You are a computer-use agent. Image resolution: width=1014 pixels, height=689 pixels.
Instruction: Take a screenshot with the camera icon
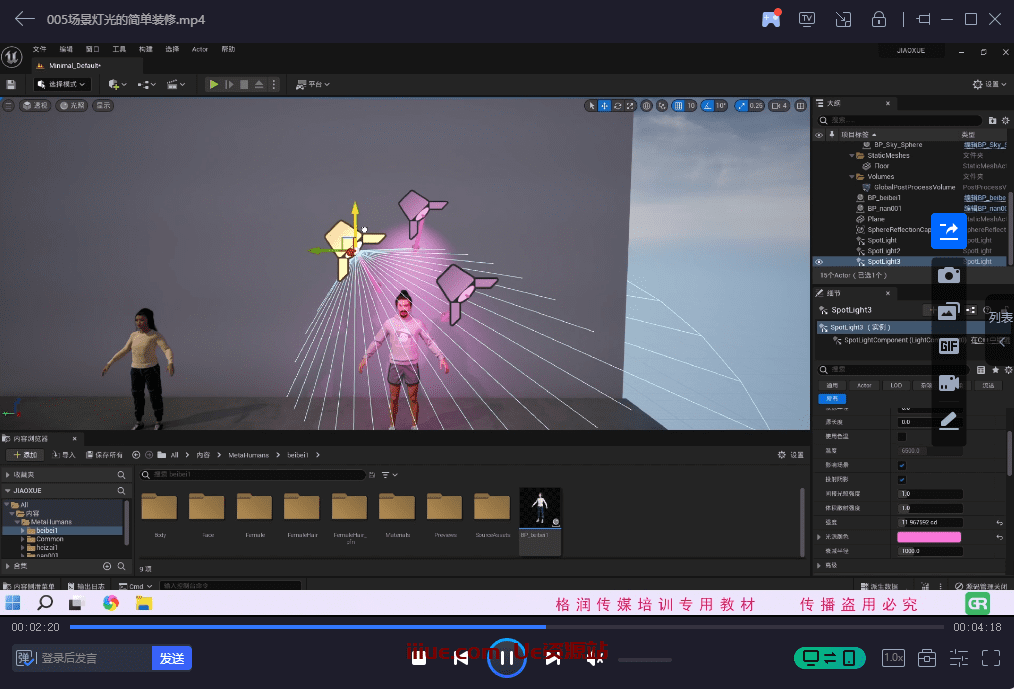point(948,275)
